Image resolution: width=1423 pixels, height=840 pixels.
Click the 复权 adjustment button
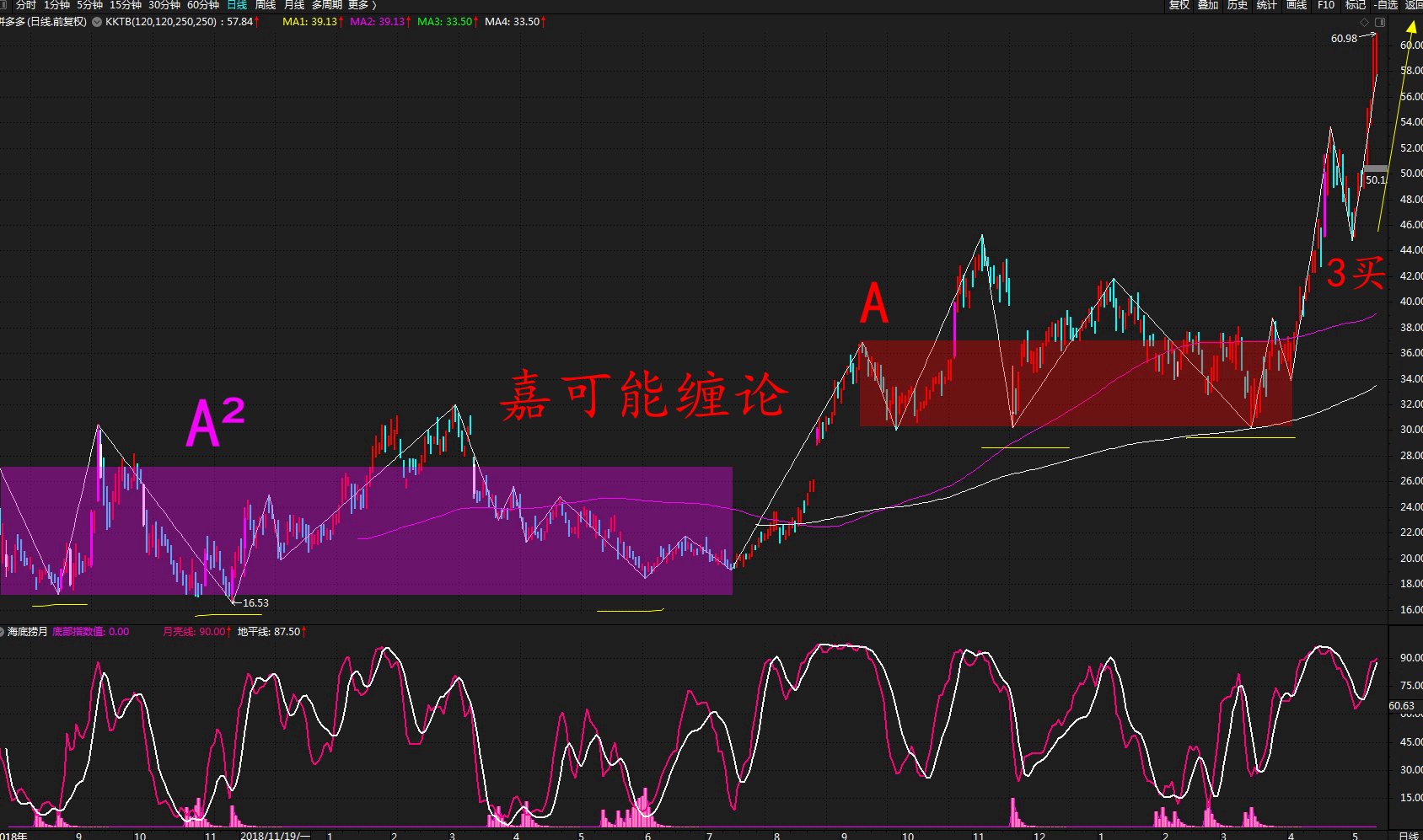tap(1179, 5)
